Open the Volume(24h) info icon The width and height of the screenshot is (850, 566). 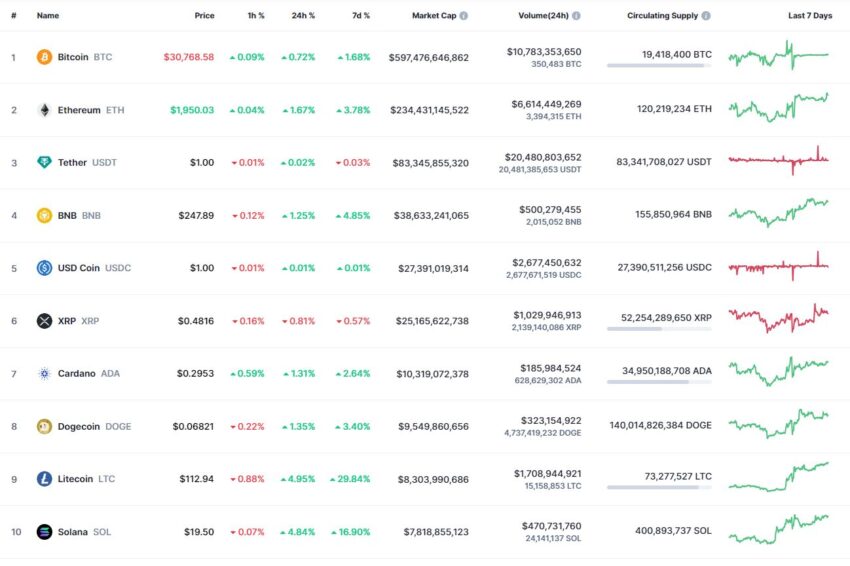click(x=576, y=16)
